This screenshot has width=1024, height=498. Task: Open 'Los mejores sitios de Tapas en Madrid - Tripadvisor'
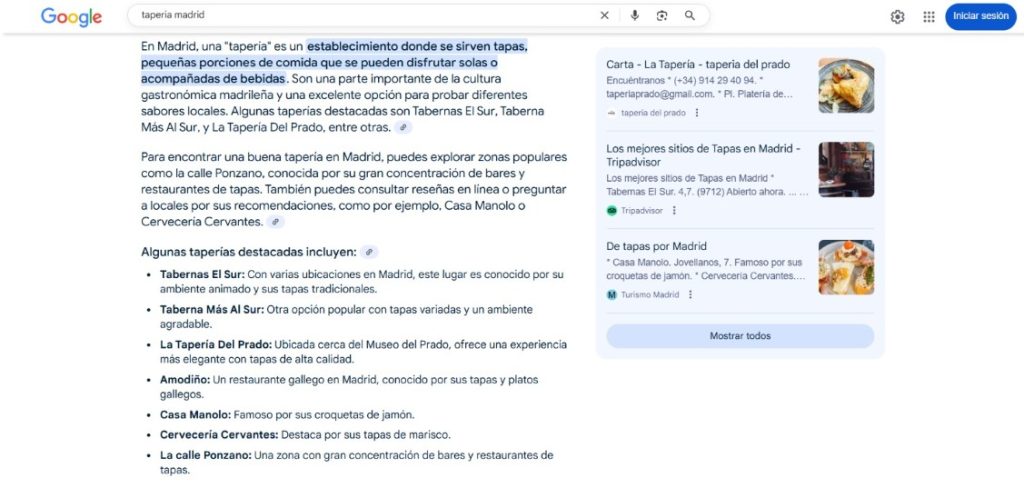pos(703,155)
